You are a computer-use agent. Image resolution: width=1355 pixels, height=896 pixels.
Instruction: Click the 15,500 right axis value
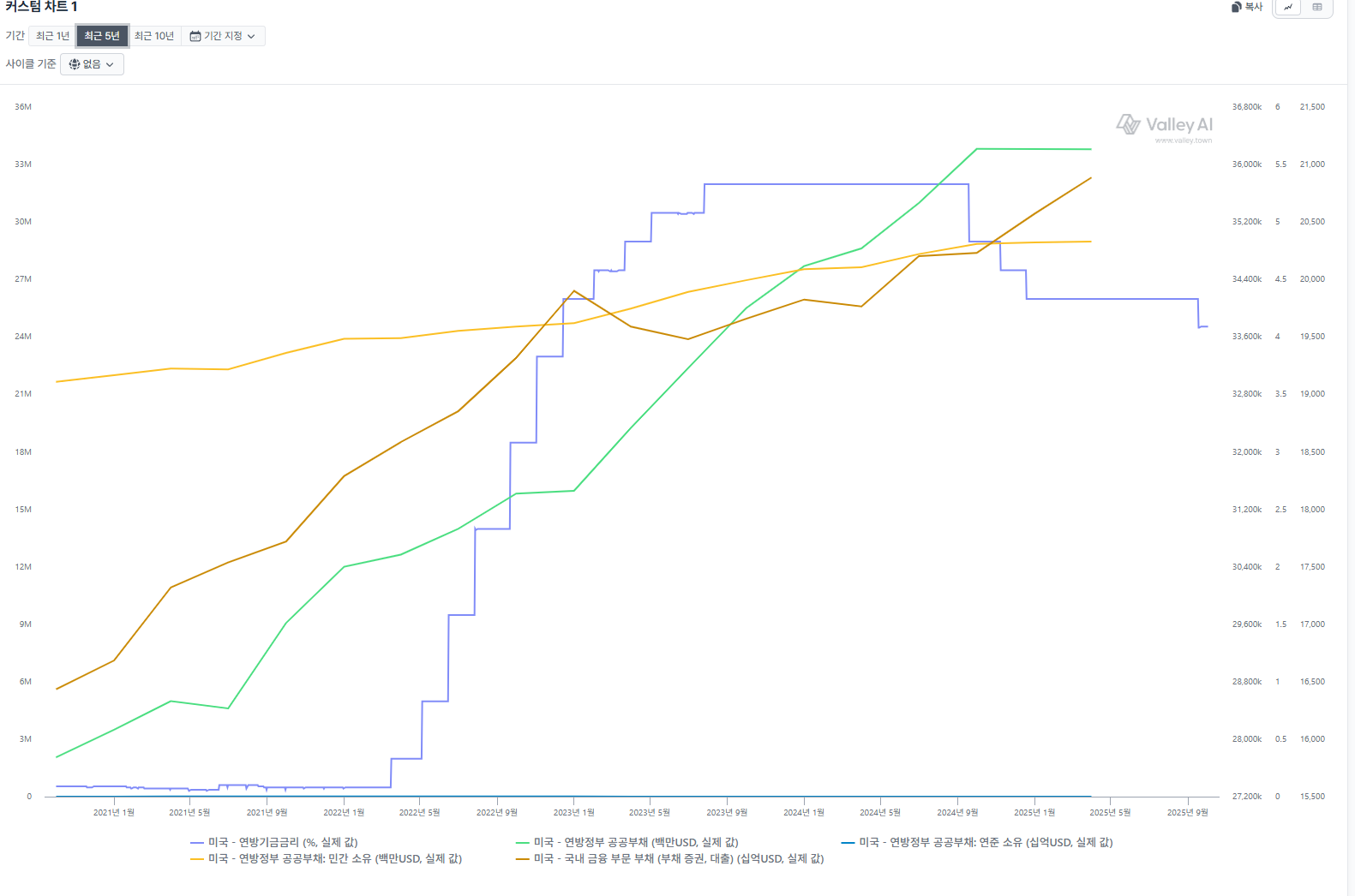pyautogui.click(x=1312, y=797)
